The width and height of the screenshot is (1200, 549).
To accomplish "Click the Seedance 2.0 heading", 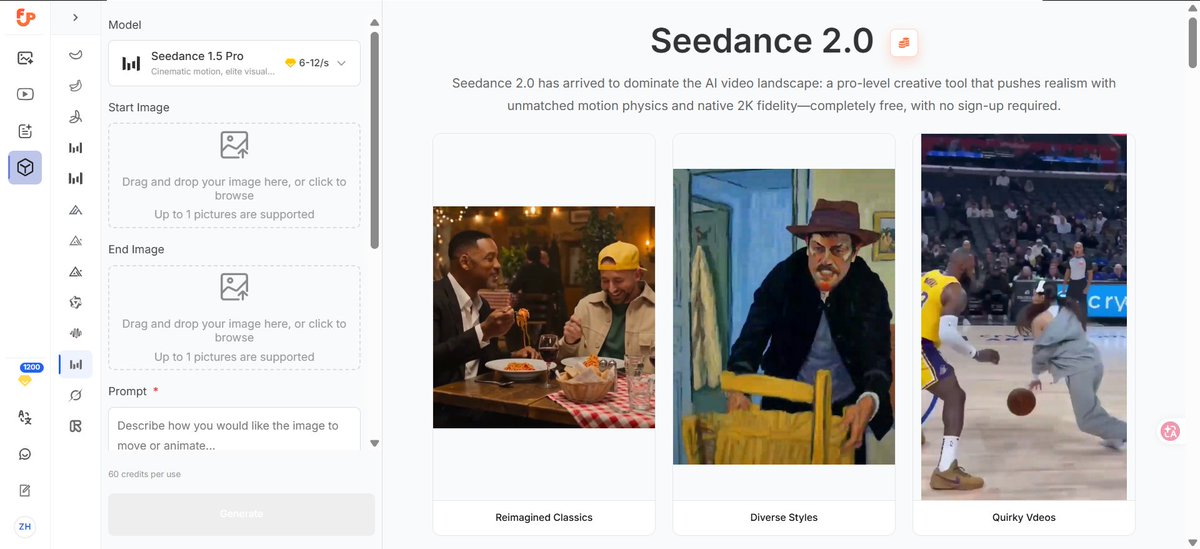I will point(762,41).
